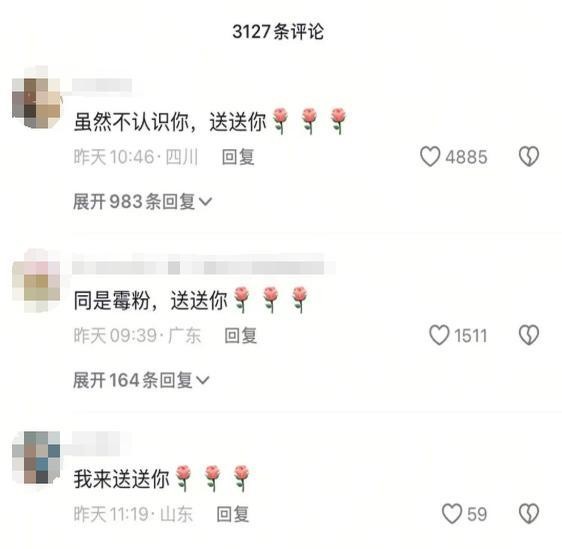Tap the 3127条评论 header
The width and height of the screenshot is (562, 549).
278,31
